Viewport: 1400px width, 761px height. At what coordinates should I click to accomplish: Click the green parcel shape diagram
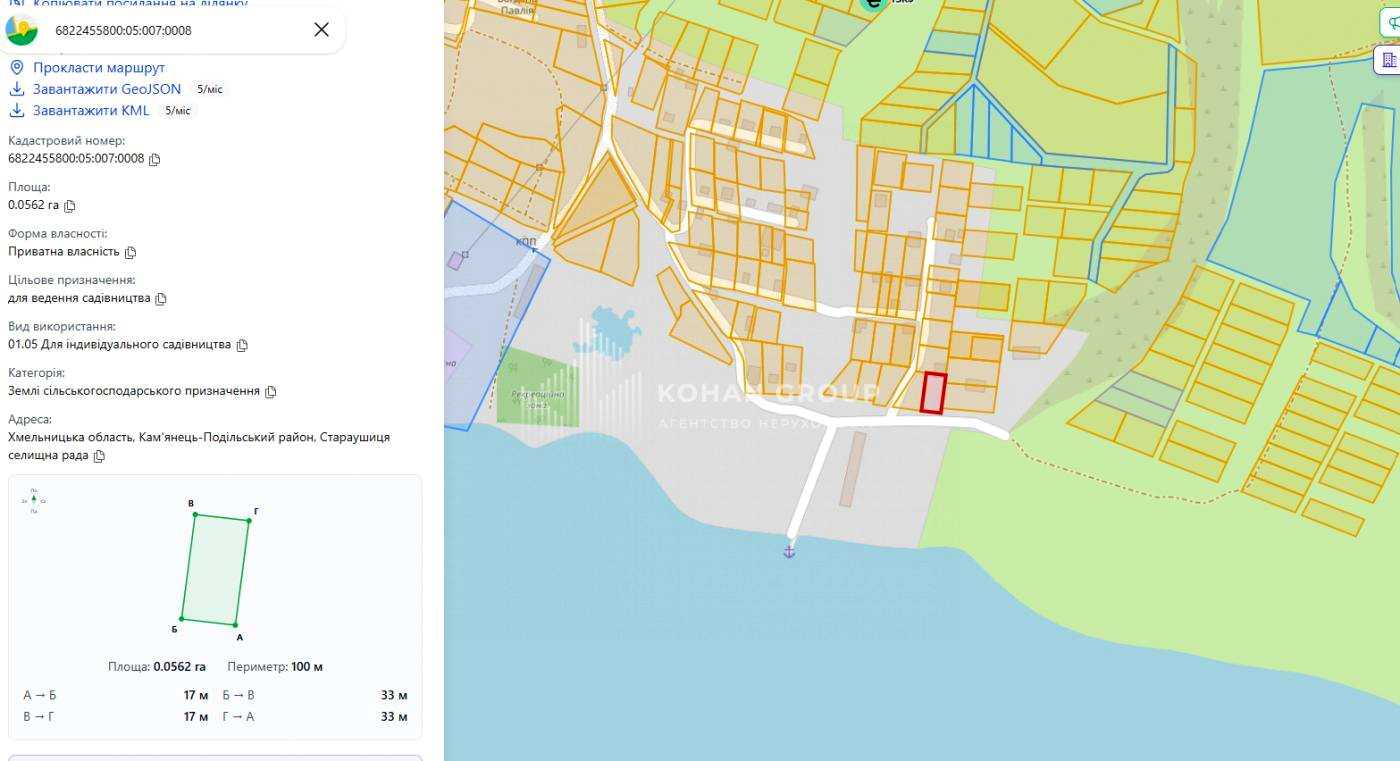pos(215,570)
